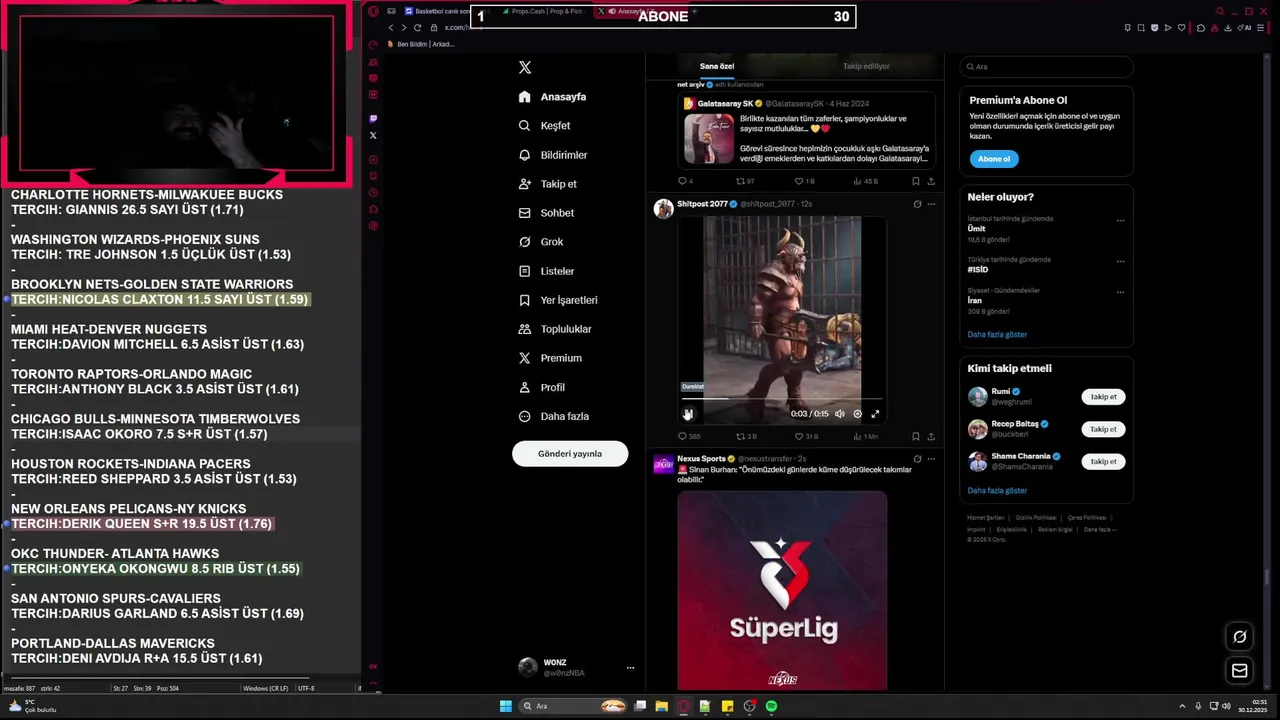Screen dimensions: 1280x720
Task: Open more options for #ISİD trend
Action: point(1120,261)
